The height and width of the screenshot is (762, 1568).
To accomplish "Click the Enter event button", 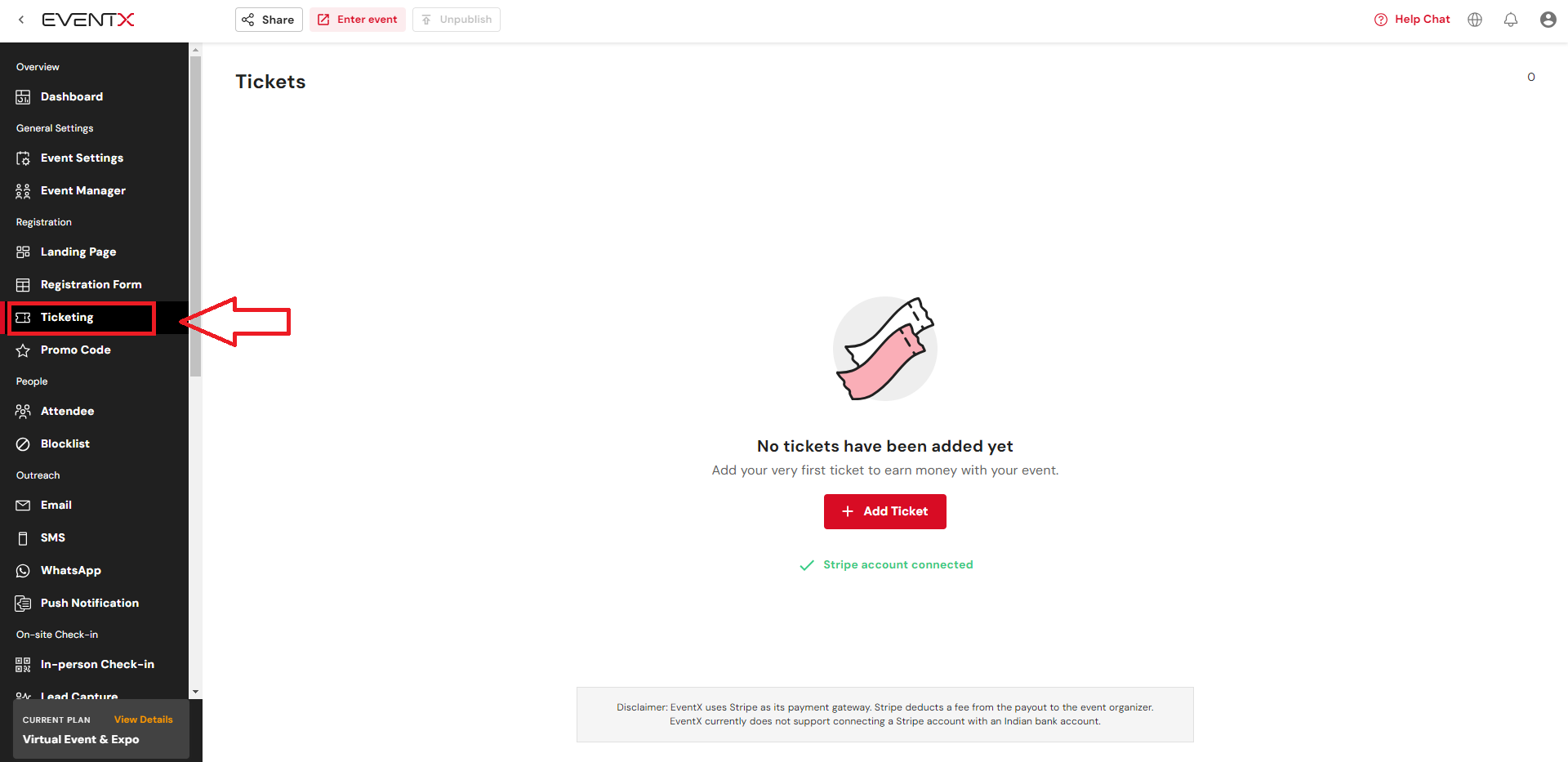I will [358, 20].
